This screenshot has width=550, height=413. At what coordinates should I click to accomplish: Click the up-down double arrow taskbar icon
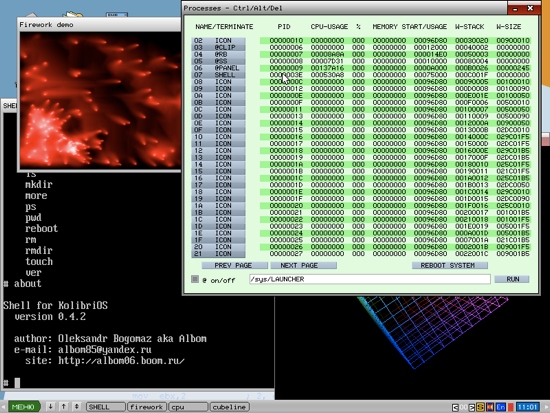coord(76,407)
